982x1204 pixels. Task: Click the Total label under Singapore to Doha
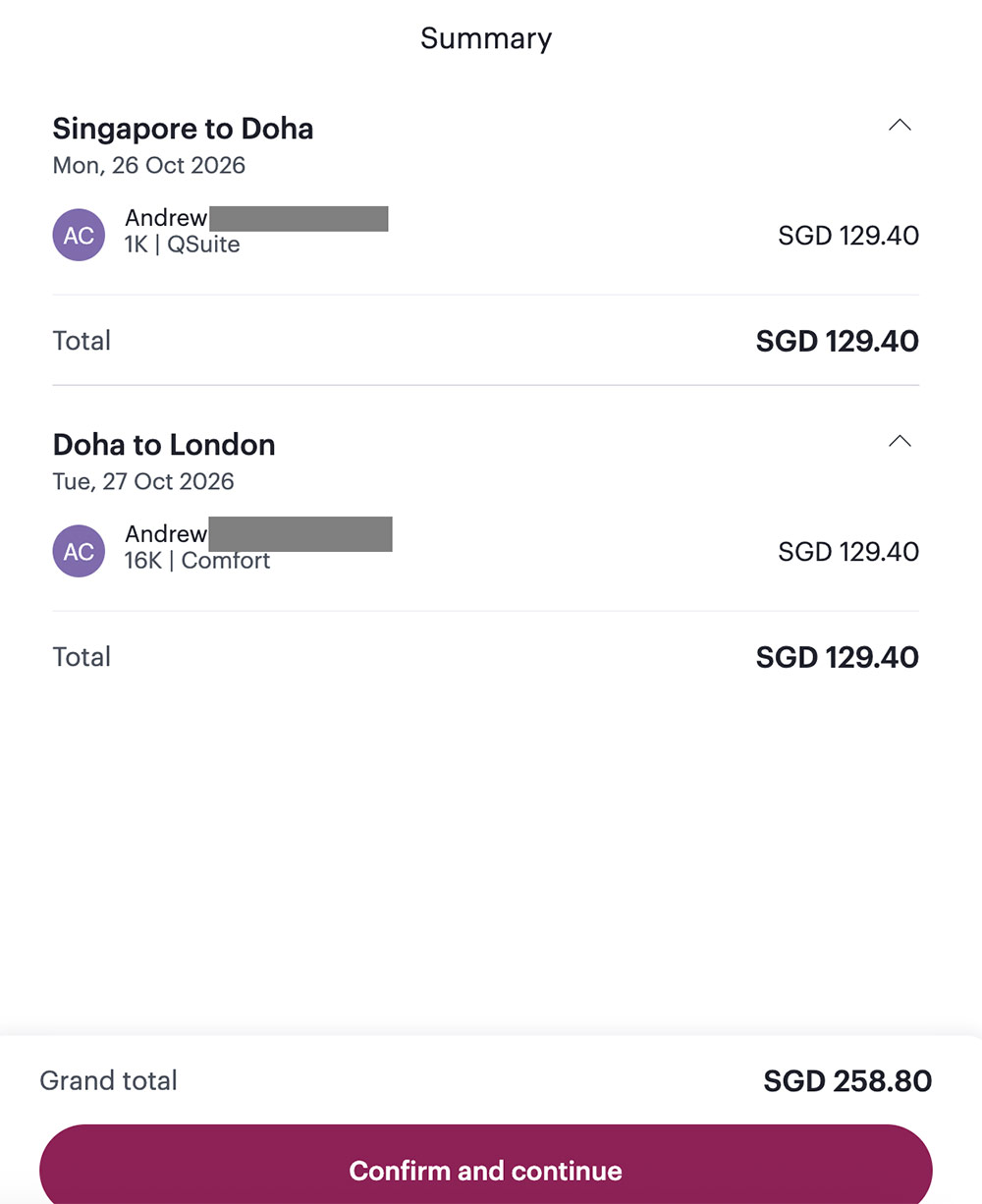click(82, 341)
